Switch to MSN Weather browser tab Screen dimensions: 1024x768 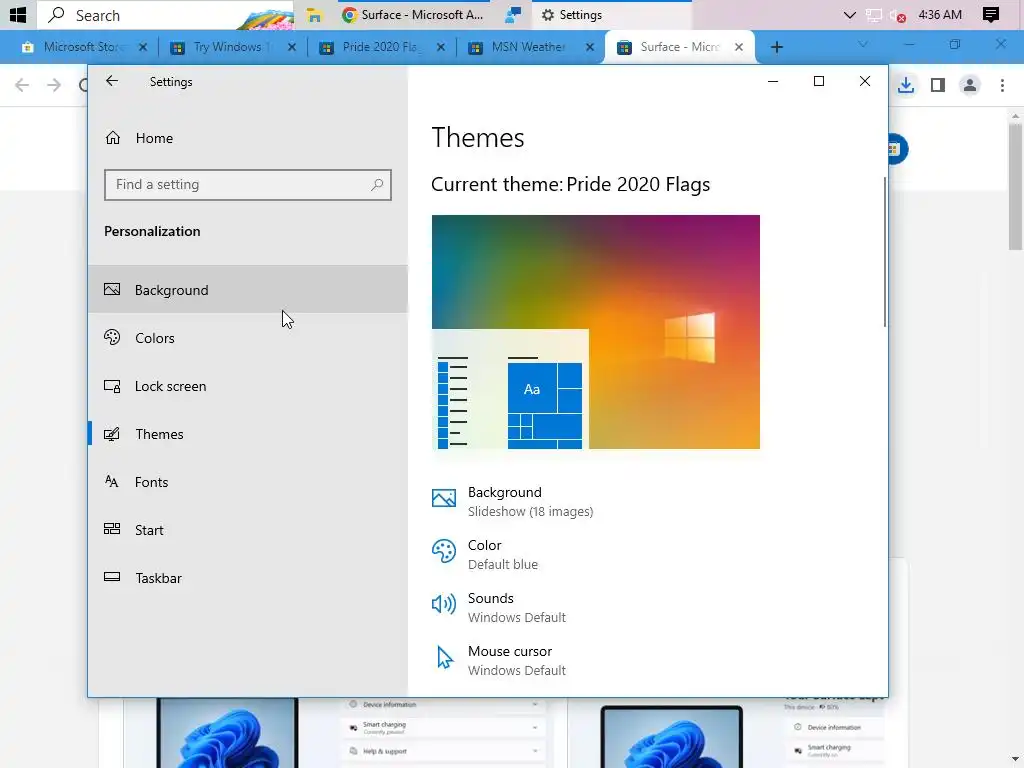coord(531,47)
